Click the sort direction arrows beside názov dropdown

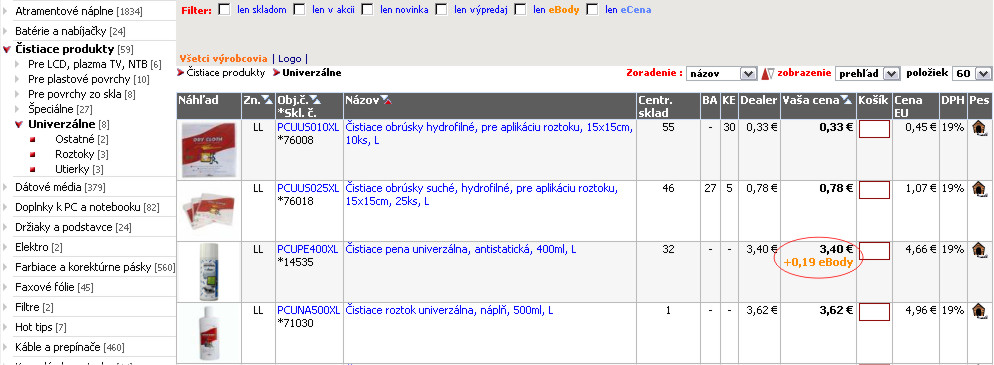pyautogui.click(x=768, y=74)
